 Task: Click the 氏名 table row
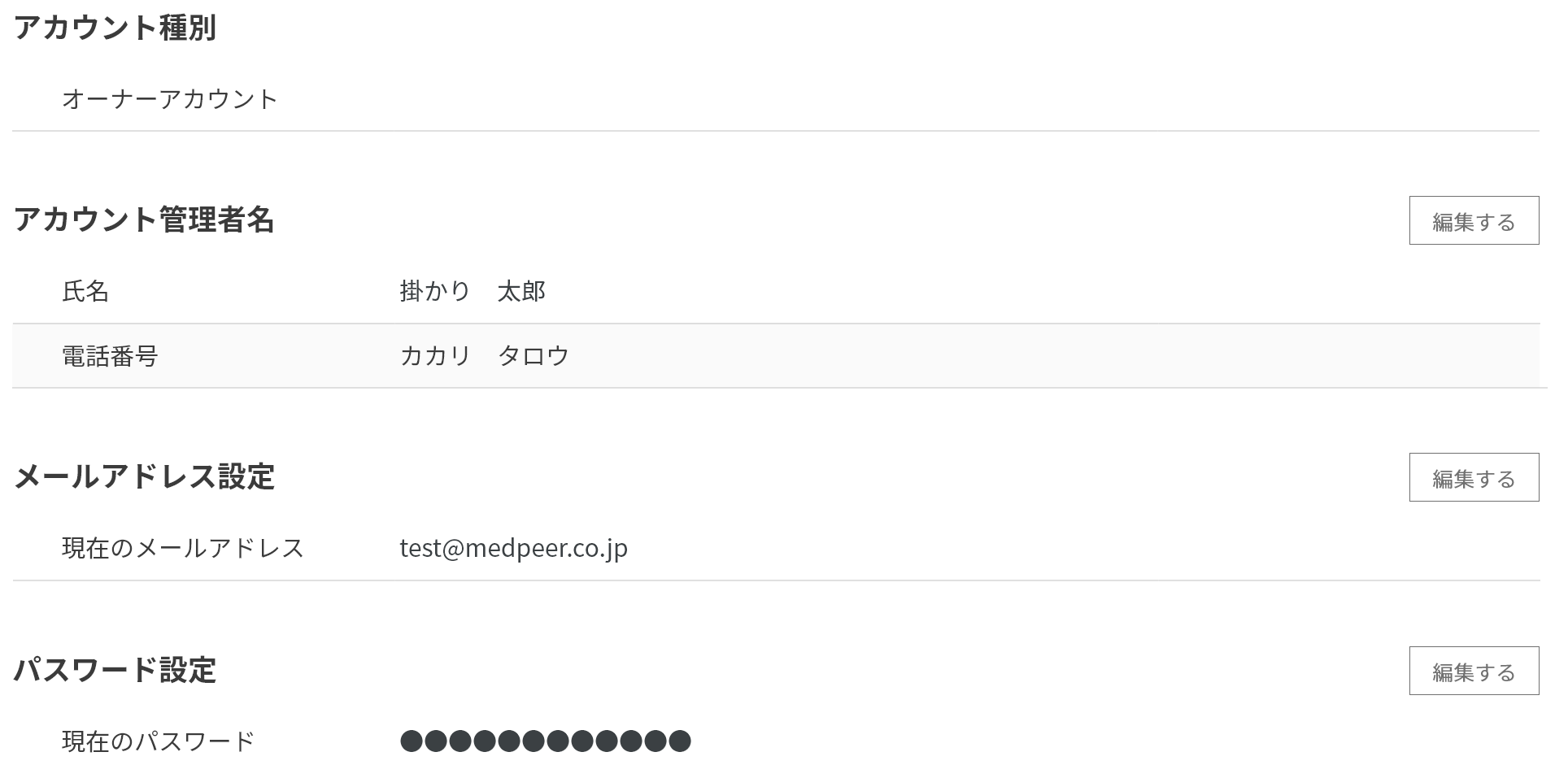click(776, 291)
